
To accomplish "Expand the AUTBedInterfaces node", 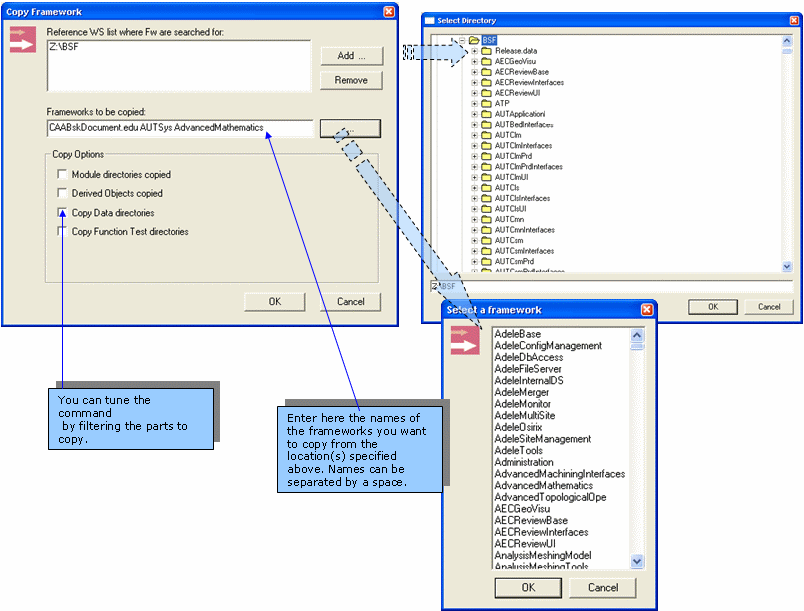I will (474, 125).
